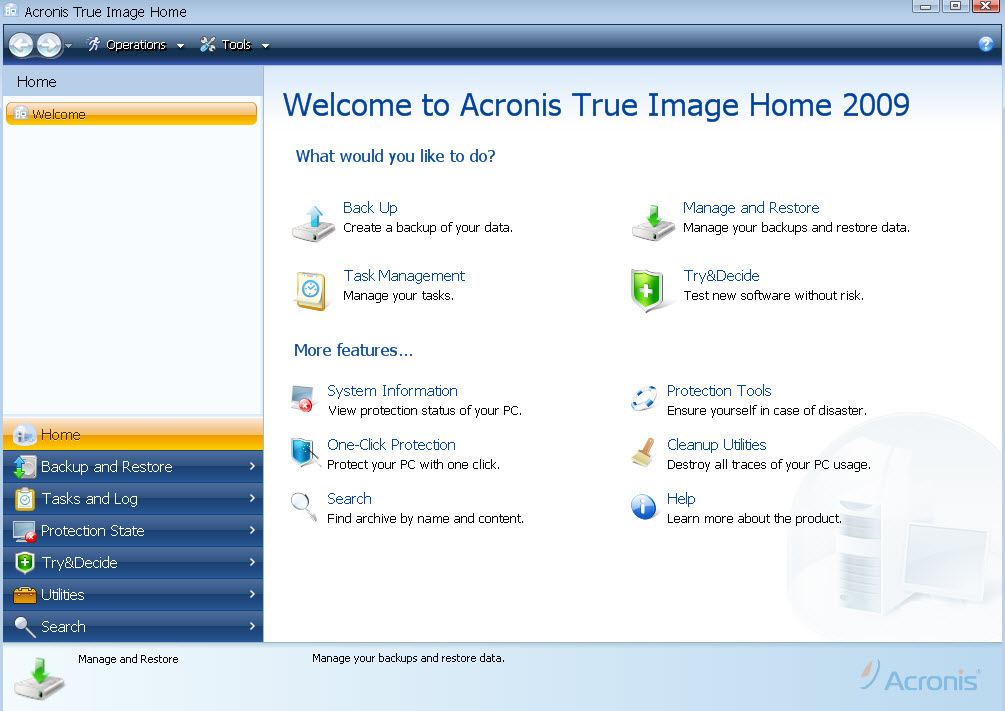
Task: Click the Try&Decide green shield icon
Action: coord(647,290)
